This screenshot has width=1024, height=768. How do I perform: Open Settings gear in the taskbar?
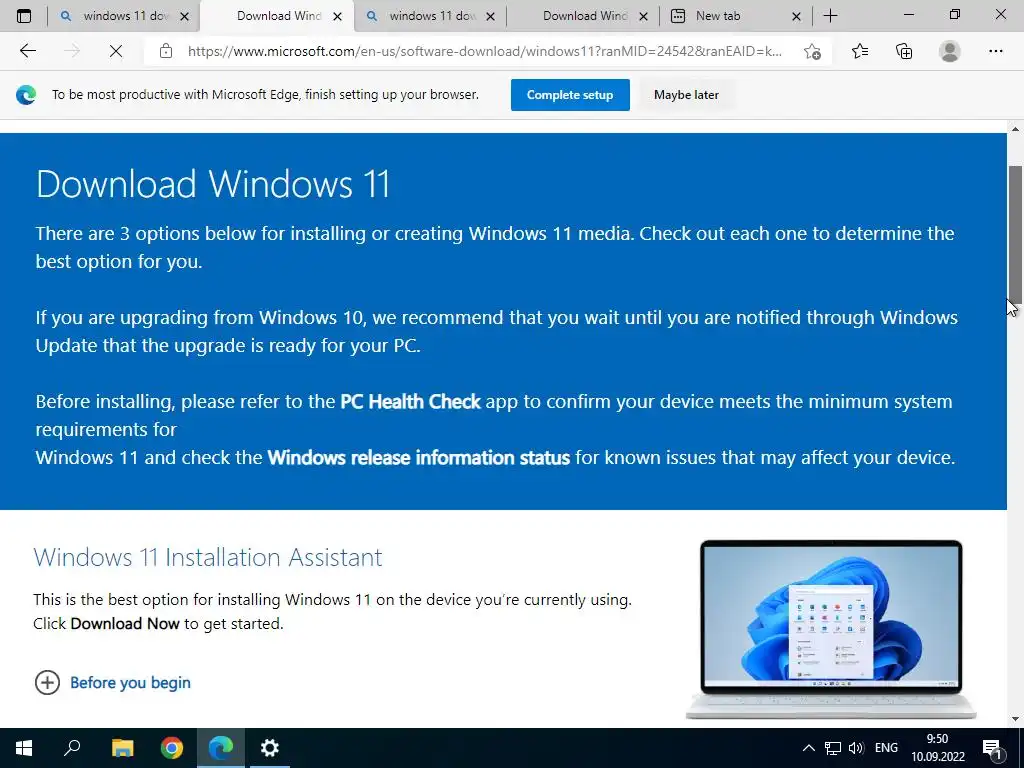270,748
